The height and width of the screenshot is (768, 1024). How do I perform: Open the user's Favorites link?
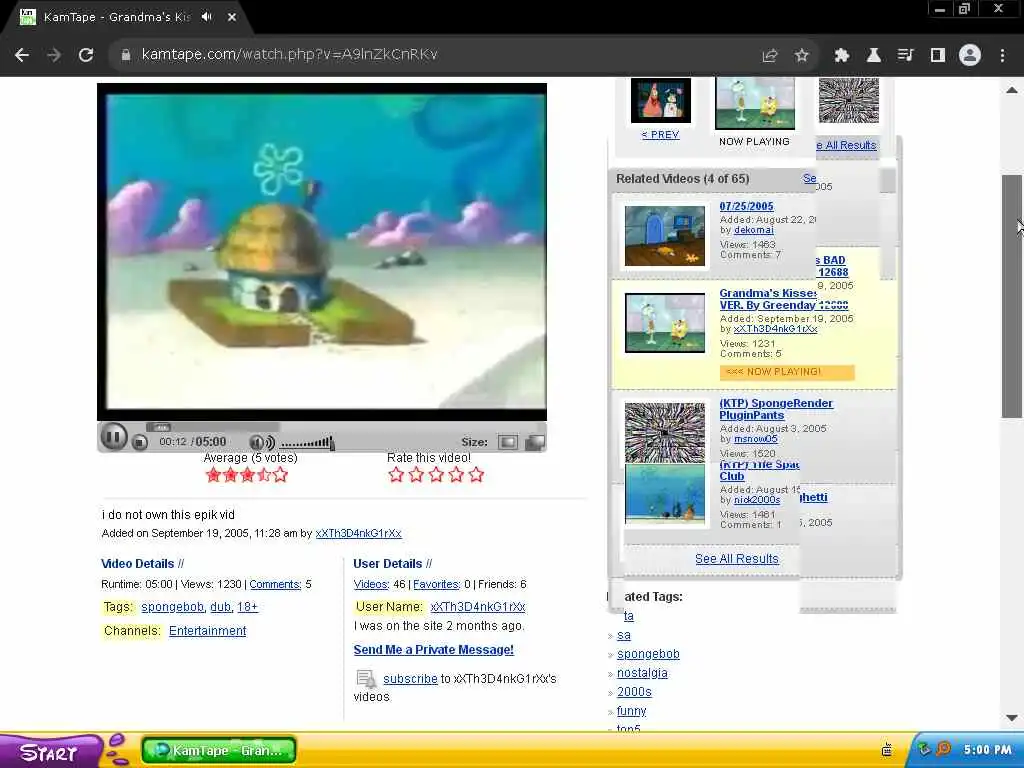(x=436, y=584)
